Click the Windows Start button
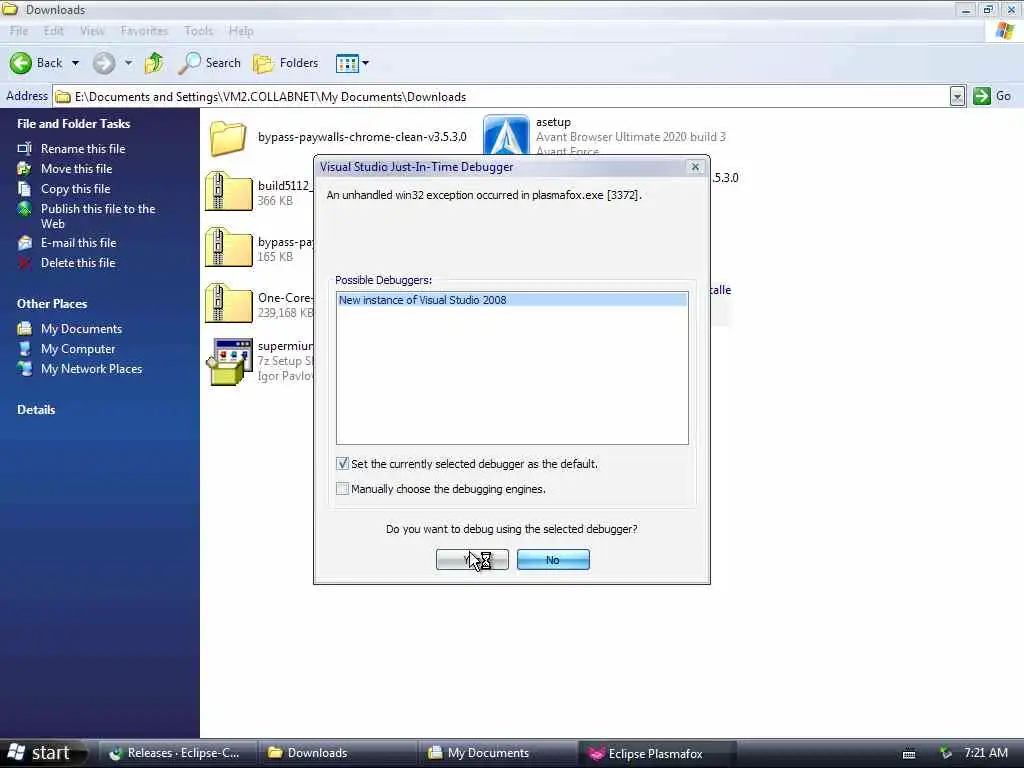Screen dimensions: 1024x768 (43, 753)
